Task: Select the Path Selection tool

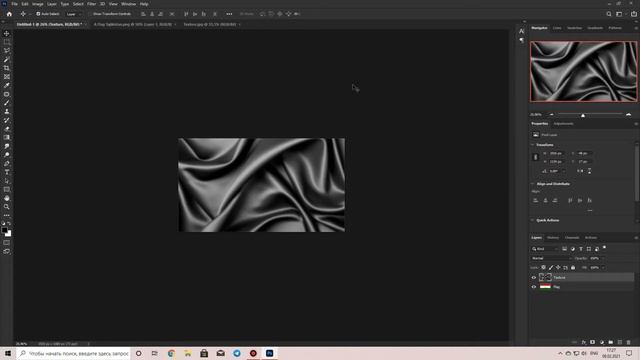Action: point(7,181)
